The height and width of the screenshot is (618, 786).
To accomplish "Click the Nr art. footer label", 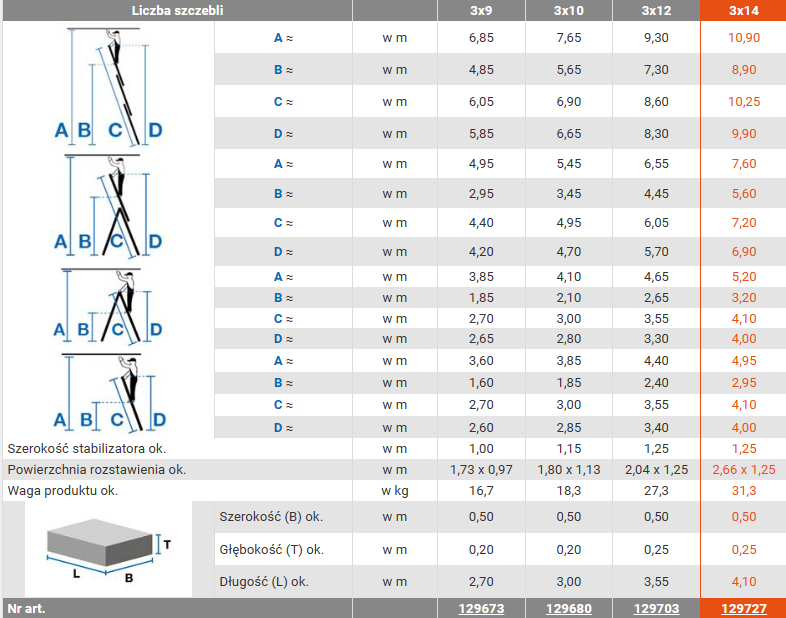I will tap(26, 608).
